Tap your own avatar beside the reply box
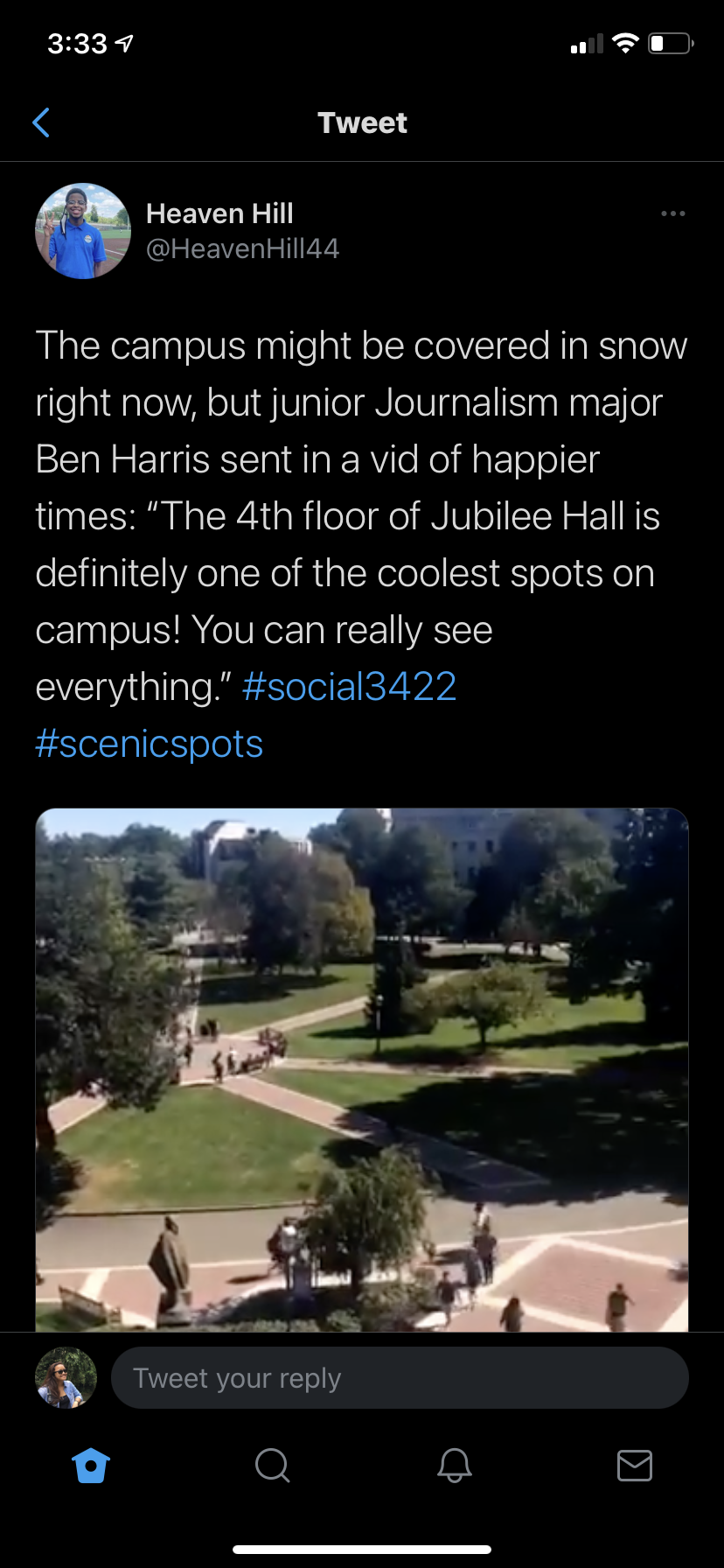The height and width of the screenshot is (1568, 724). point(66,1378)
